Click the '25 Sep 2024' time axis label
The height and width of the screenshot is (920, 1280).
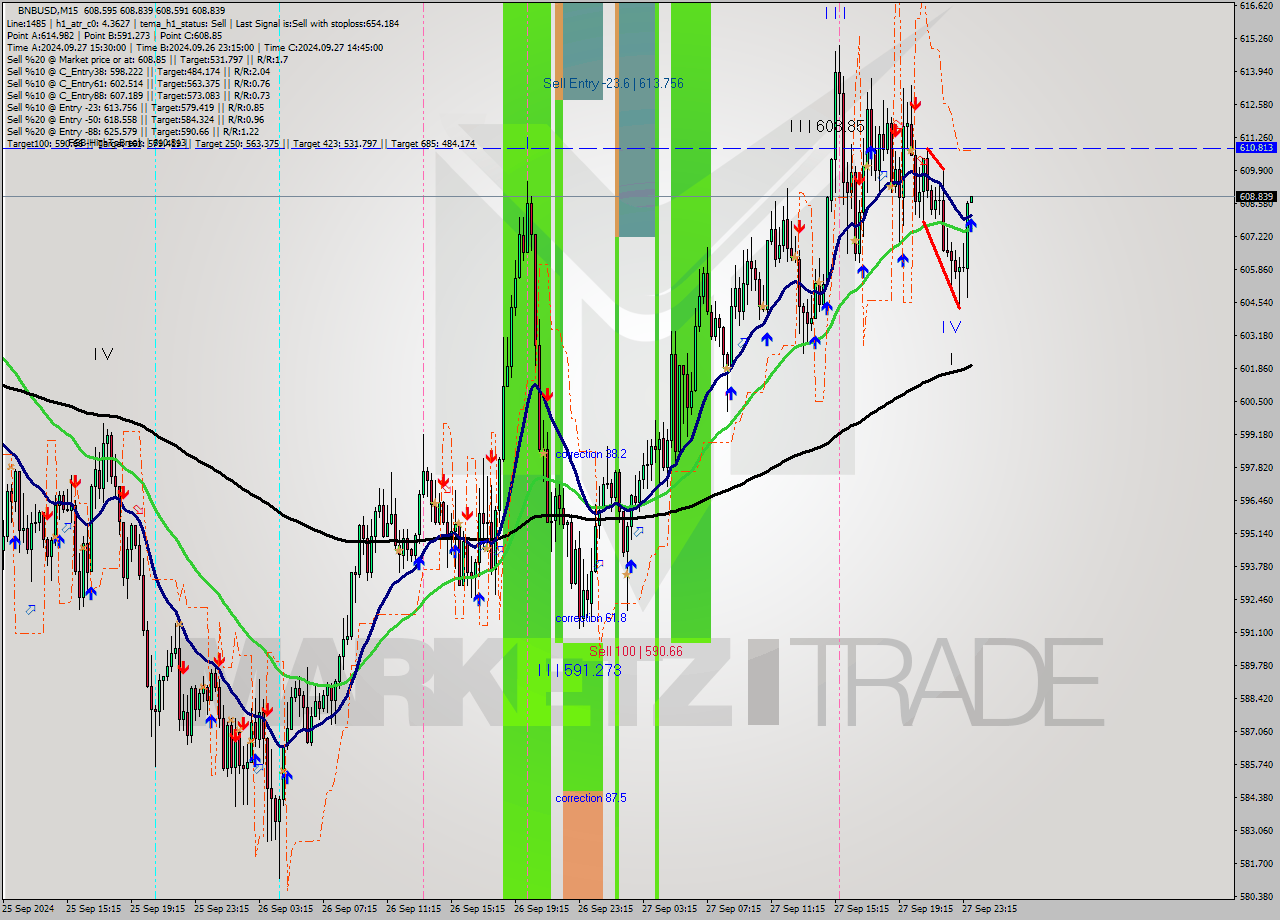click(x=28, y=909)
